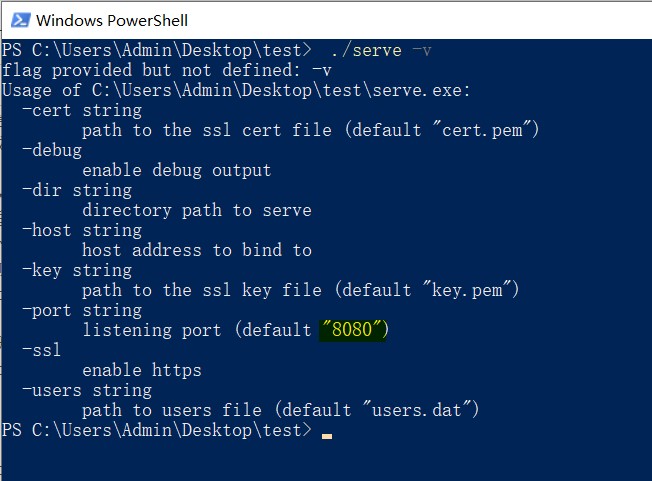Screen dimensions: 652x481
Task: Click the -key string option line
Action: tap(77, 270)
